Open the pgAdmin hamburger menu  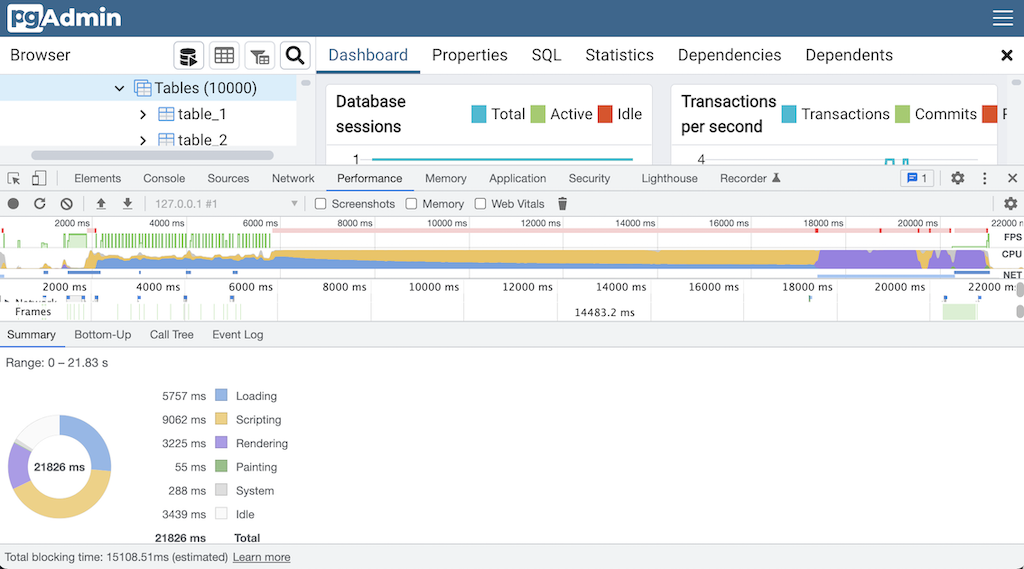tap(1002, 19)
